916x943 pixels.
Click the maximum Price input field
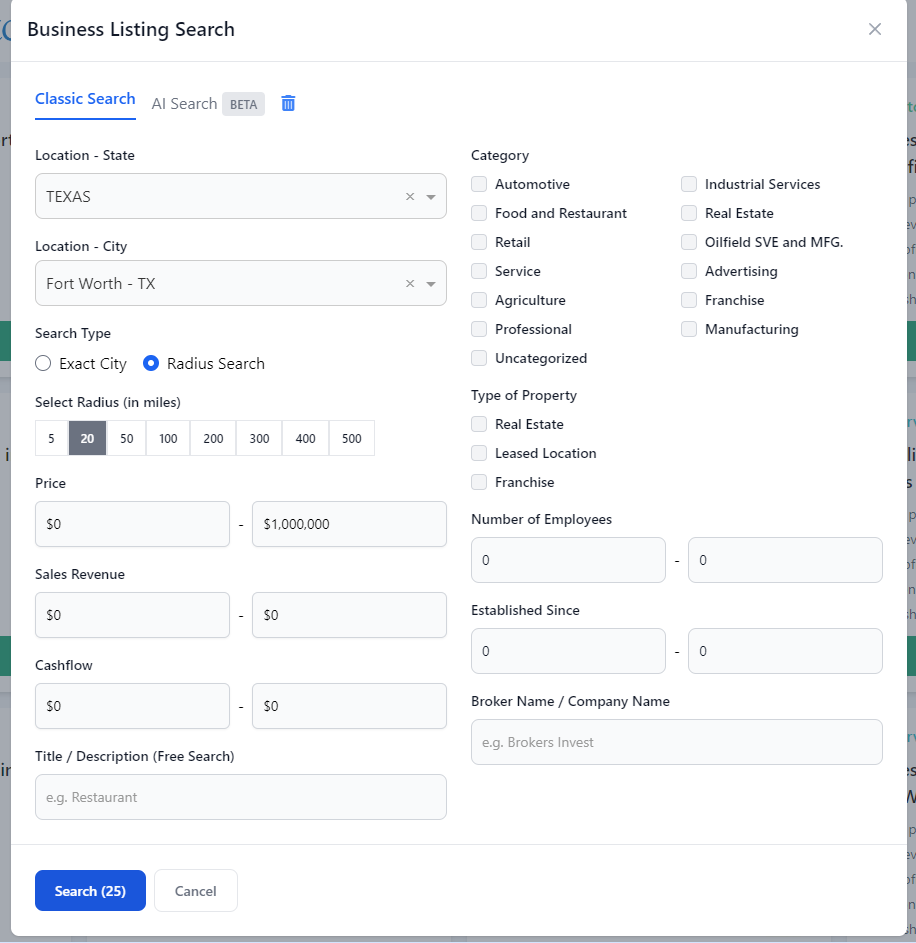click(349, 524)
